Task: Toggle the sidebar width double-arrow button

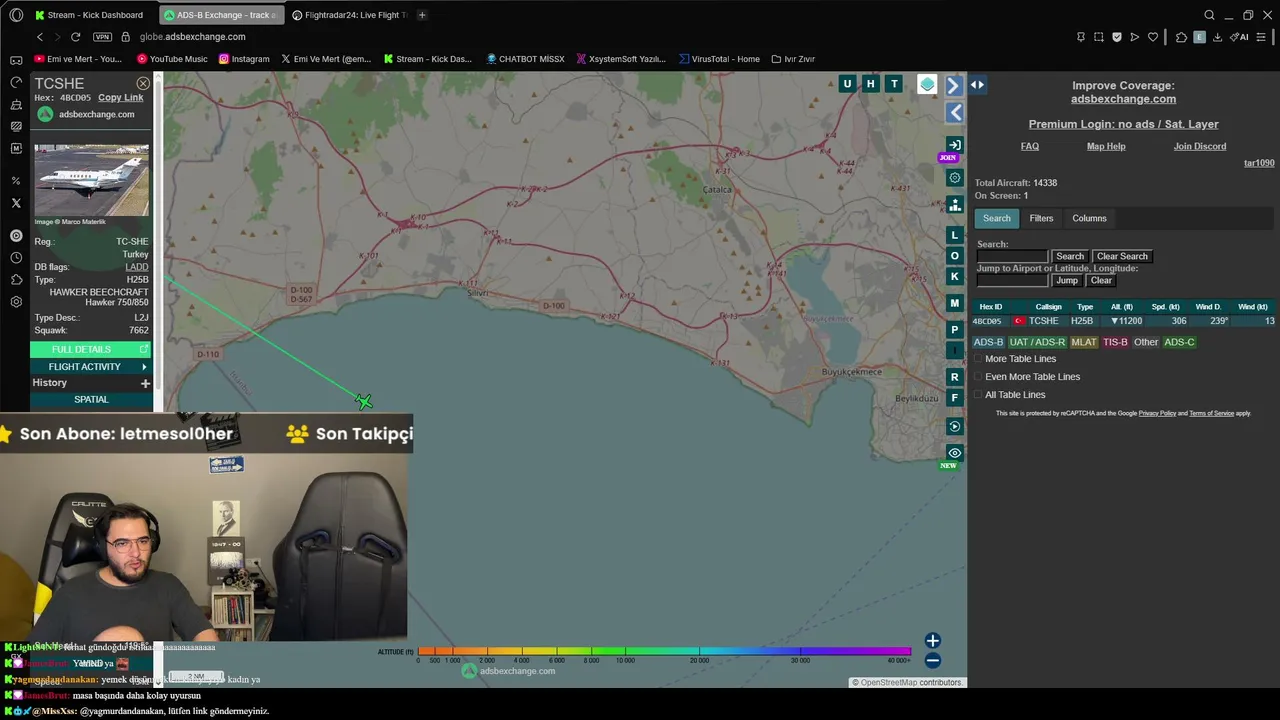Action: click(977, 85)
